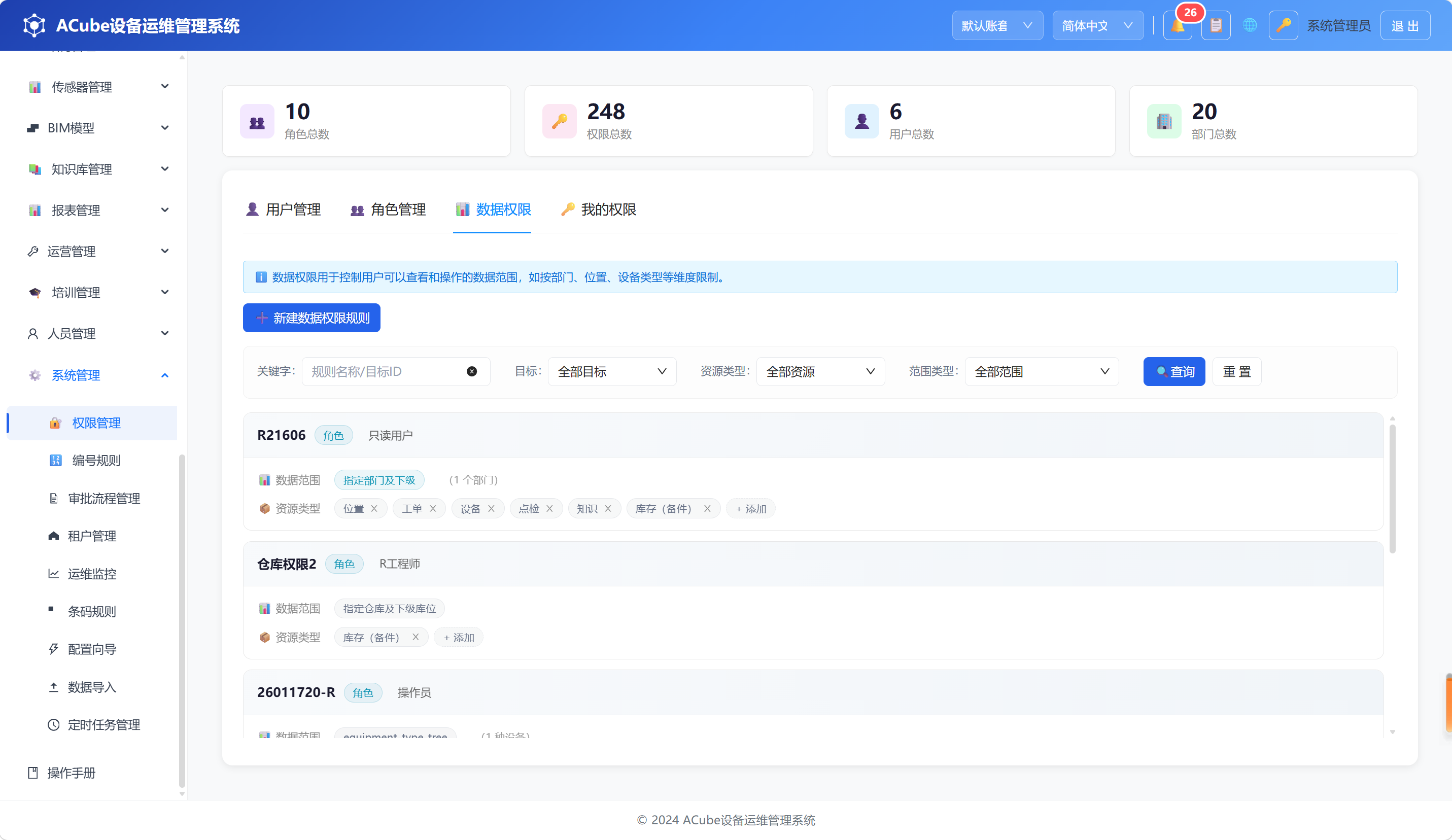Select the 数据权限 tab
The height and width of the screenshot is (840, 1452).
(493, 209)
